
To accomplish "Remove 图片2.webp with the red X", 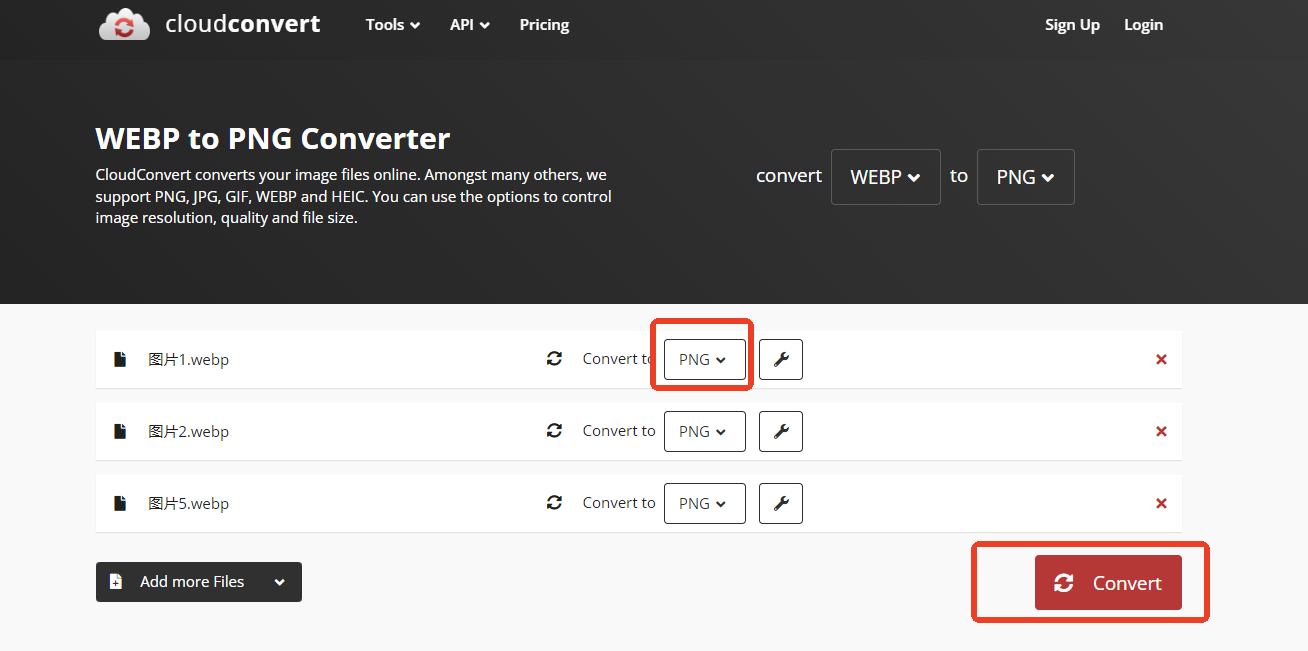I will [x=1161, y=432].
